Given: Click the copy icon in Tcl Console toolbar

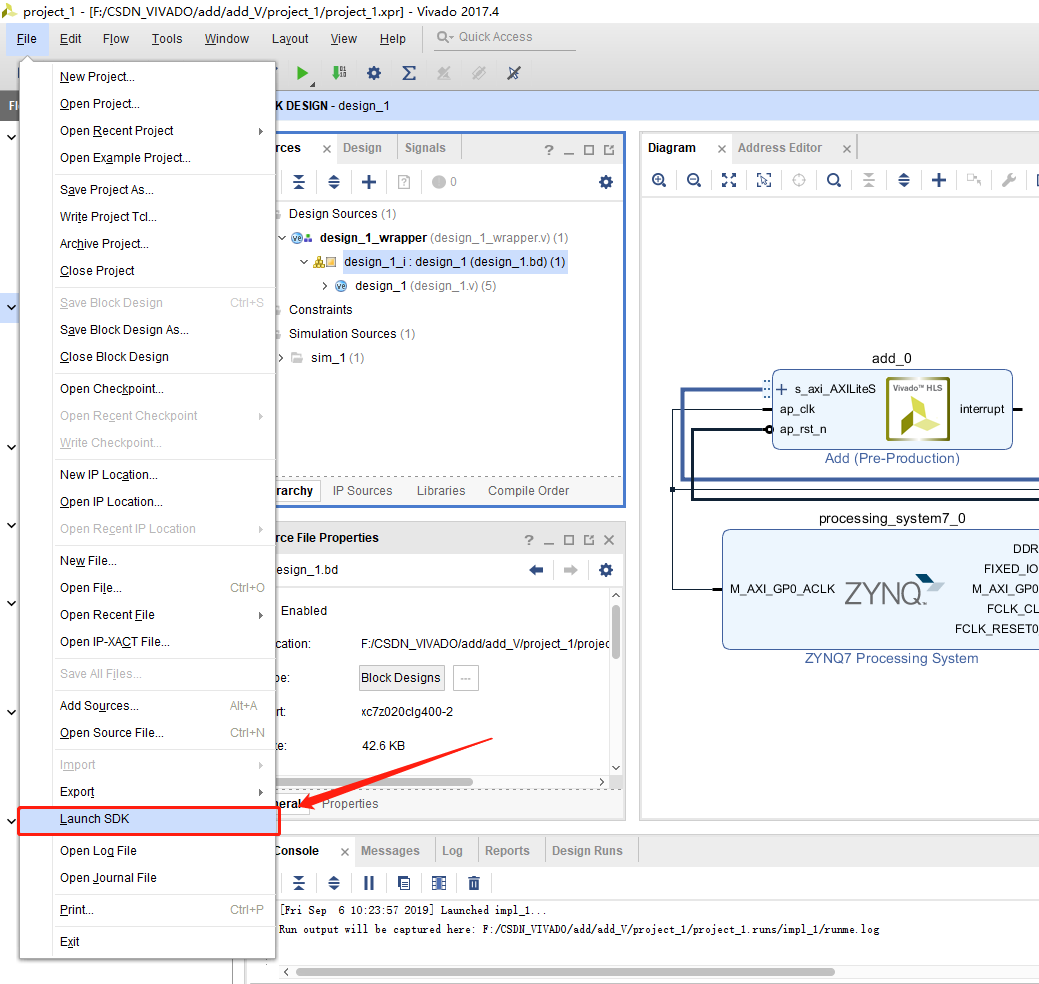Looking at the screenshot, I should pyautogui.click(x=404, y=883).
